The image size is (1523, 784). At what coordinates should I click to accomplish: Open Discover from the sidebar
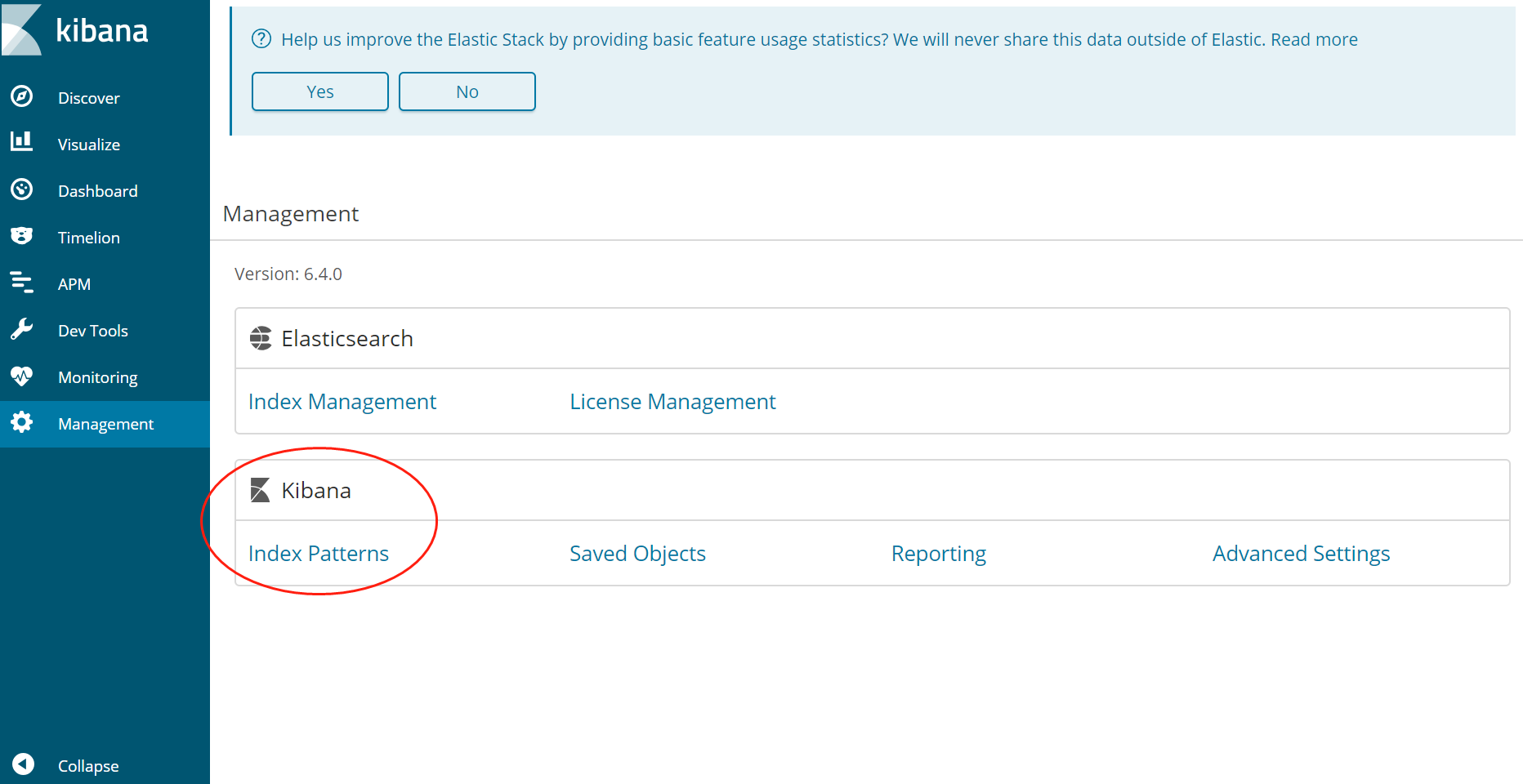[88, 98]
